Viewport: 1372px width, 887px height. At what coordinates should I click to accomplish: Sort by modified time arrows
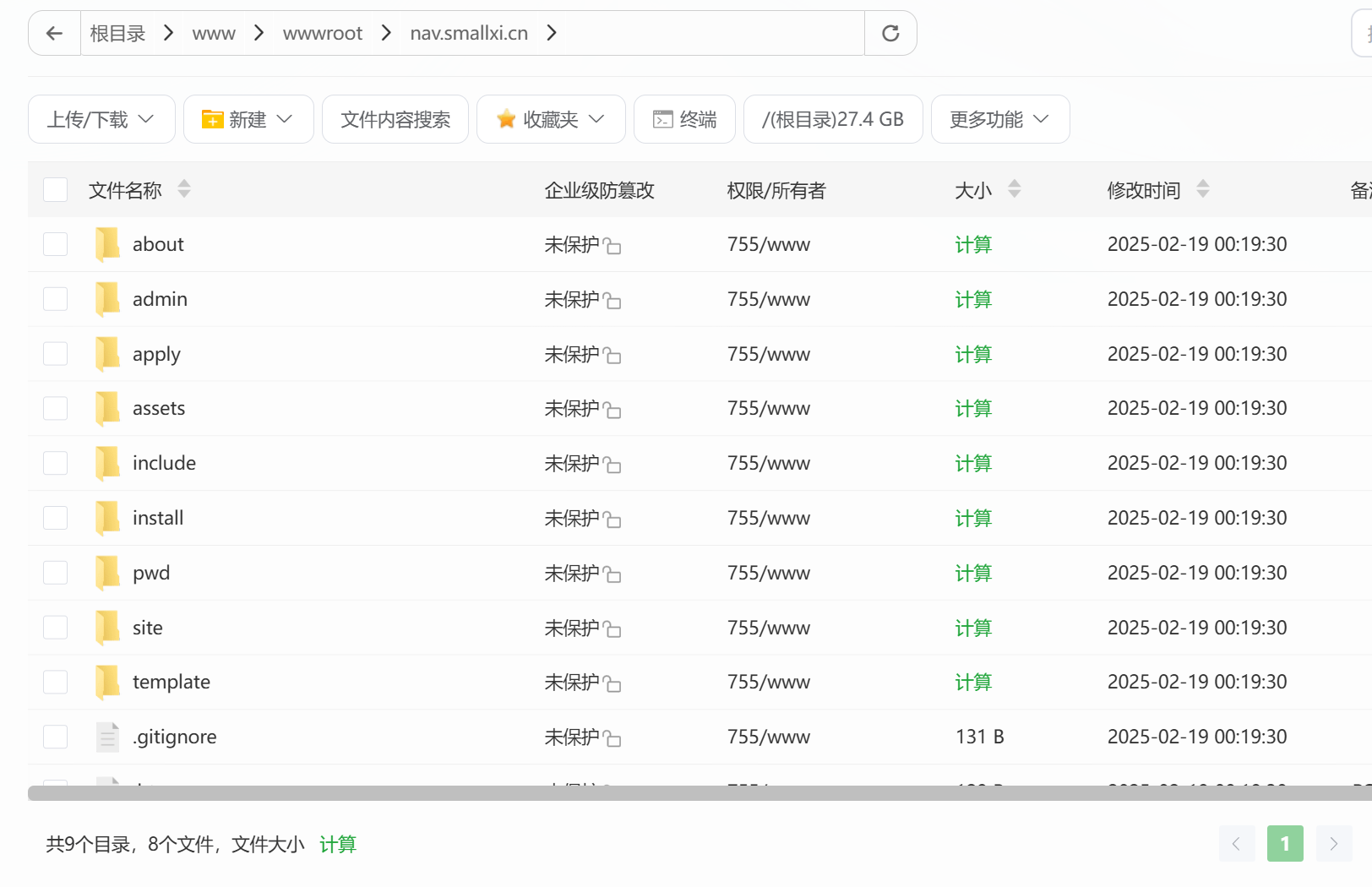point(1203,189)
